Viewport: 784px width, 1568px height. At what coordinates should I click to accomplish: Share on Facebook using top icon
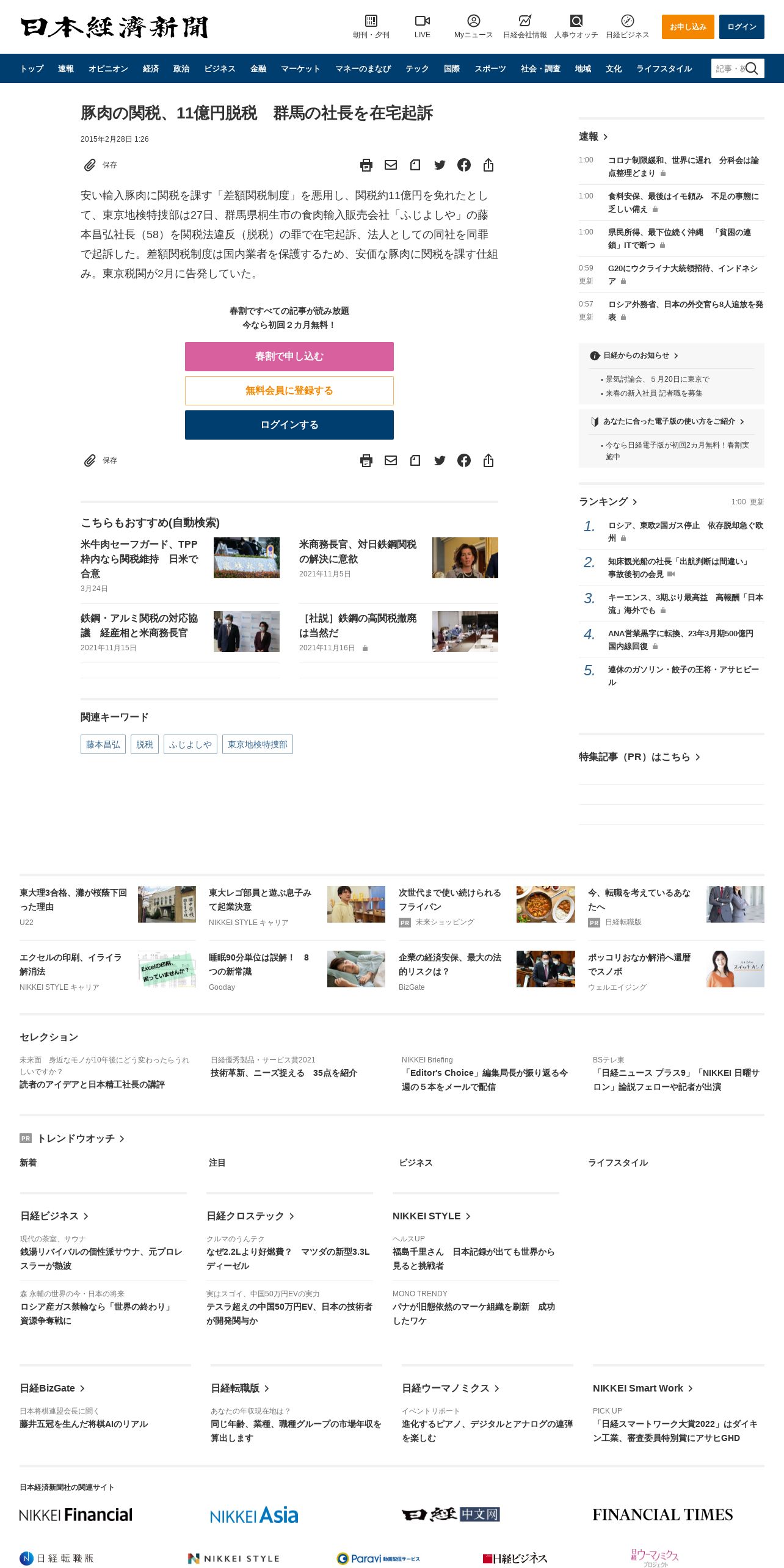tap(464, 165)
